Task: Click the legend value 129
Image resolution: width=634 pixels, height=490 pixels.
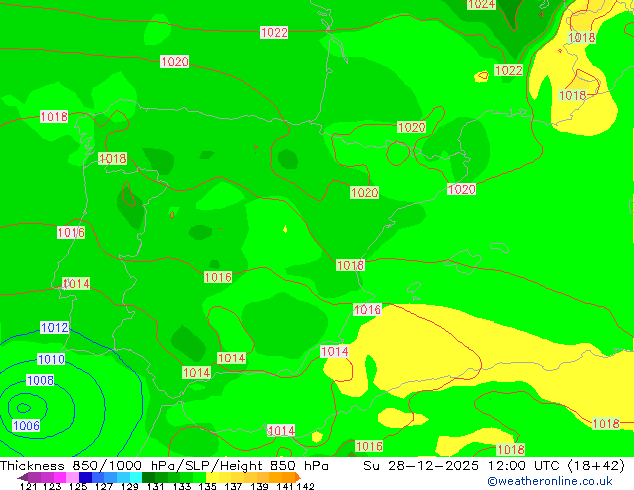Action: 129,486
